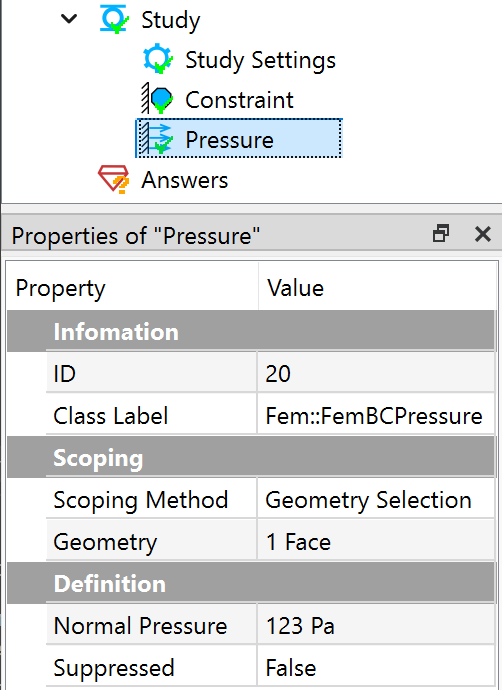Collapse the Study tree node
The height and width of the screenshot is (690, 502).
69,19
